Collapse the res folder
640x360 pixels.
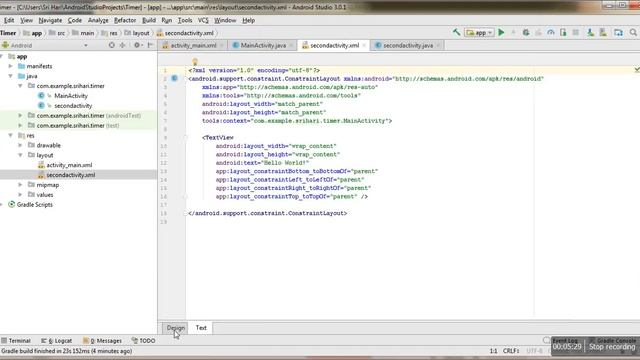(11, 135)
